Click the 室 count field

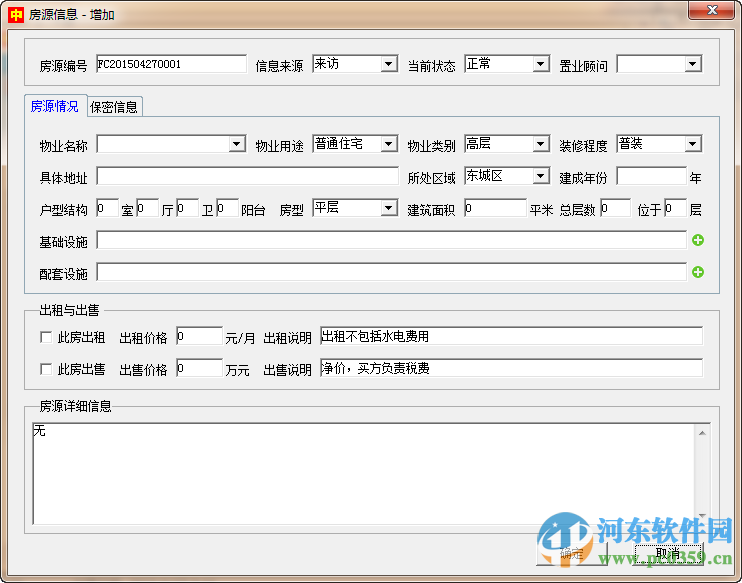pos(107,208)
